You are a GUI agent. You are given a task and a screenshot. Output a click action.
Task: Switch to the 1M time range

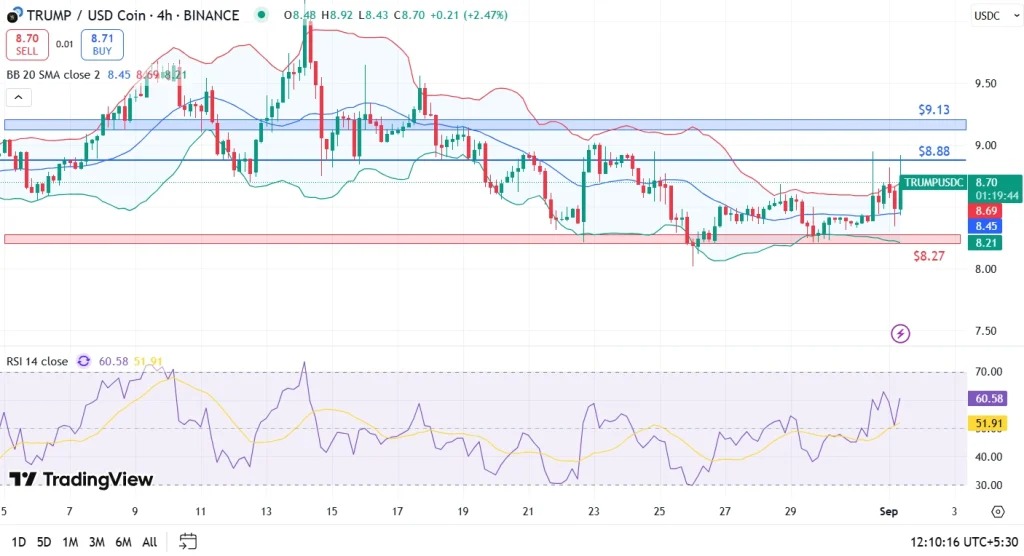(x=70, y=541)
